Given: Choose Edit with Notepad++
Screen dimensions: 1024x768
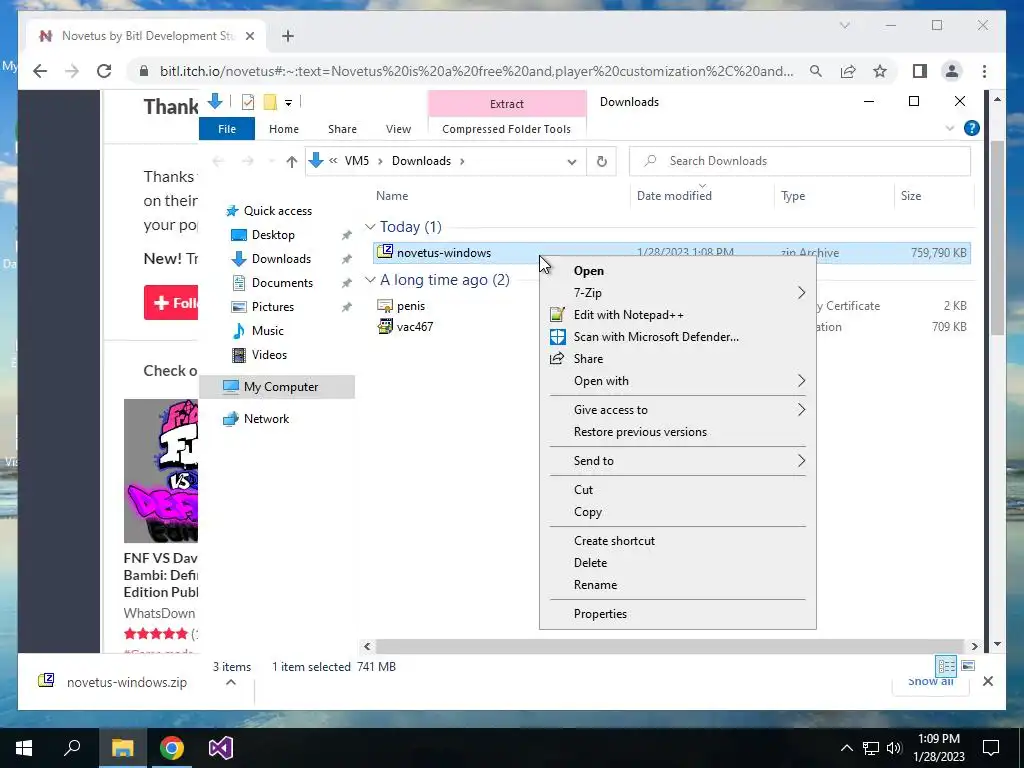Looking at the screenshot, I should pos(678,315).
